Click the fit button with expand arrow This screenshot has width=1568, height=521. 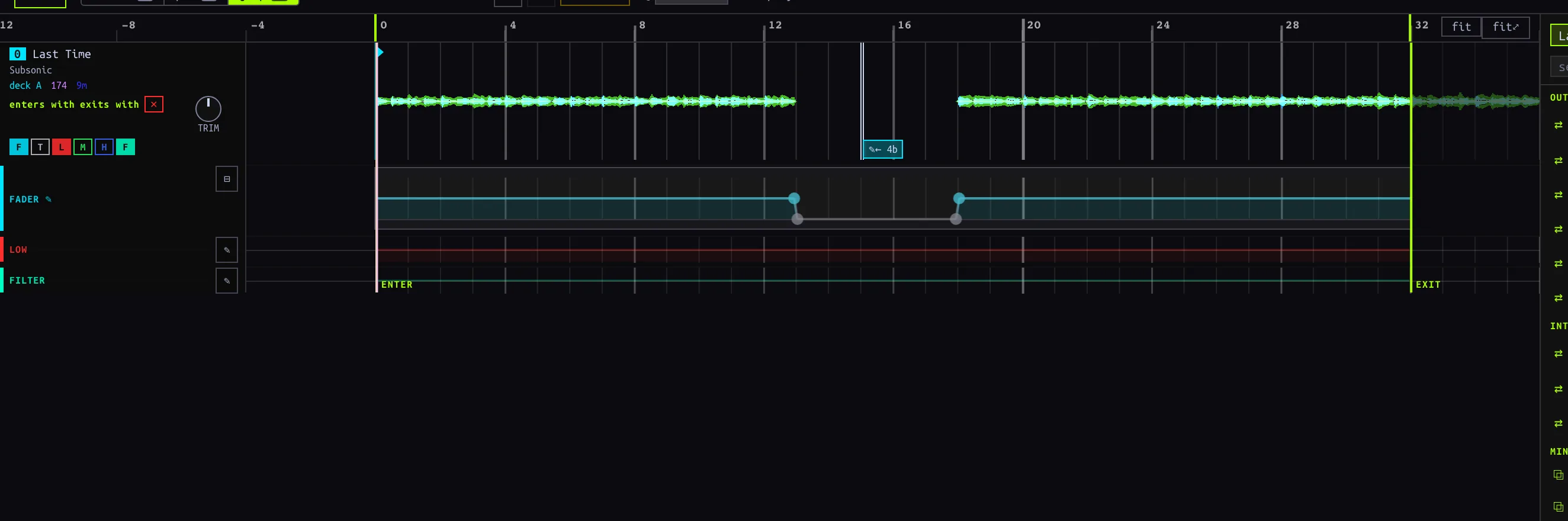(x=1505, y=27)
